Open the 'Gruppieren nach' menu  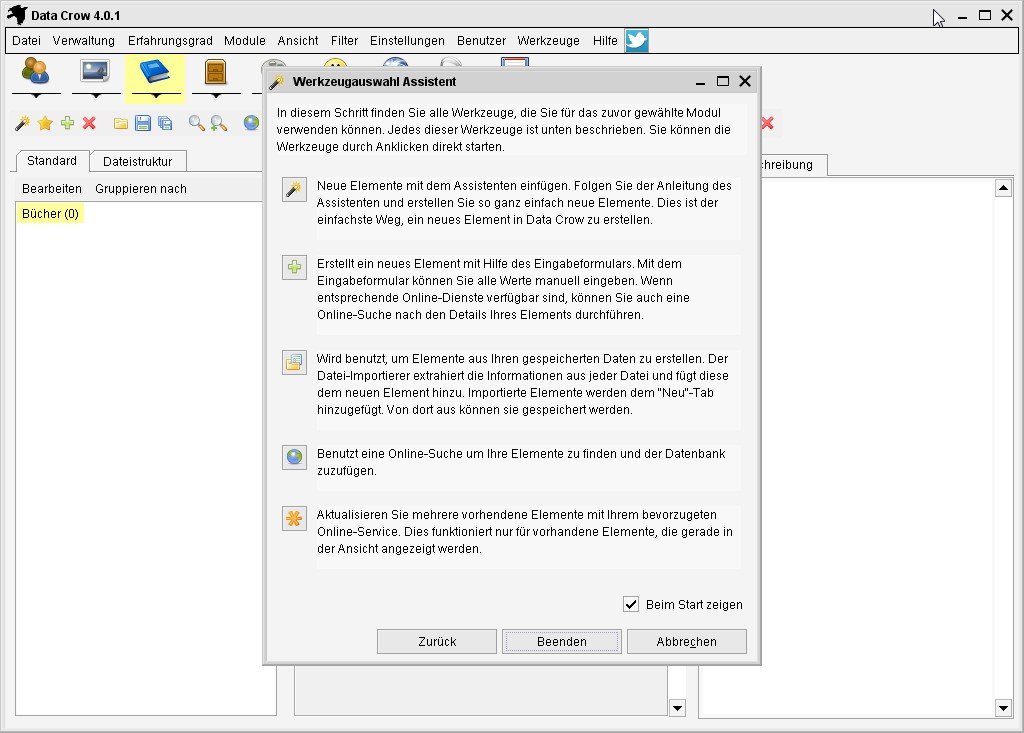tap(141, 189)
